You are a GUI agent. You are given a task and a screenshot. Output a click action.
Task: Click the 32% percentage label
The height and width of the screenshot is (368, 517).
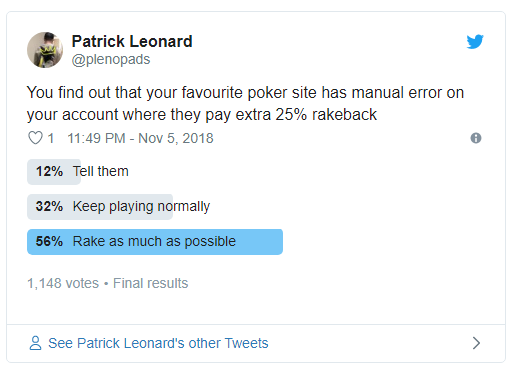point(49,206)
